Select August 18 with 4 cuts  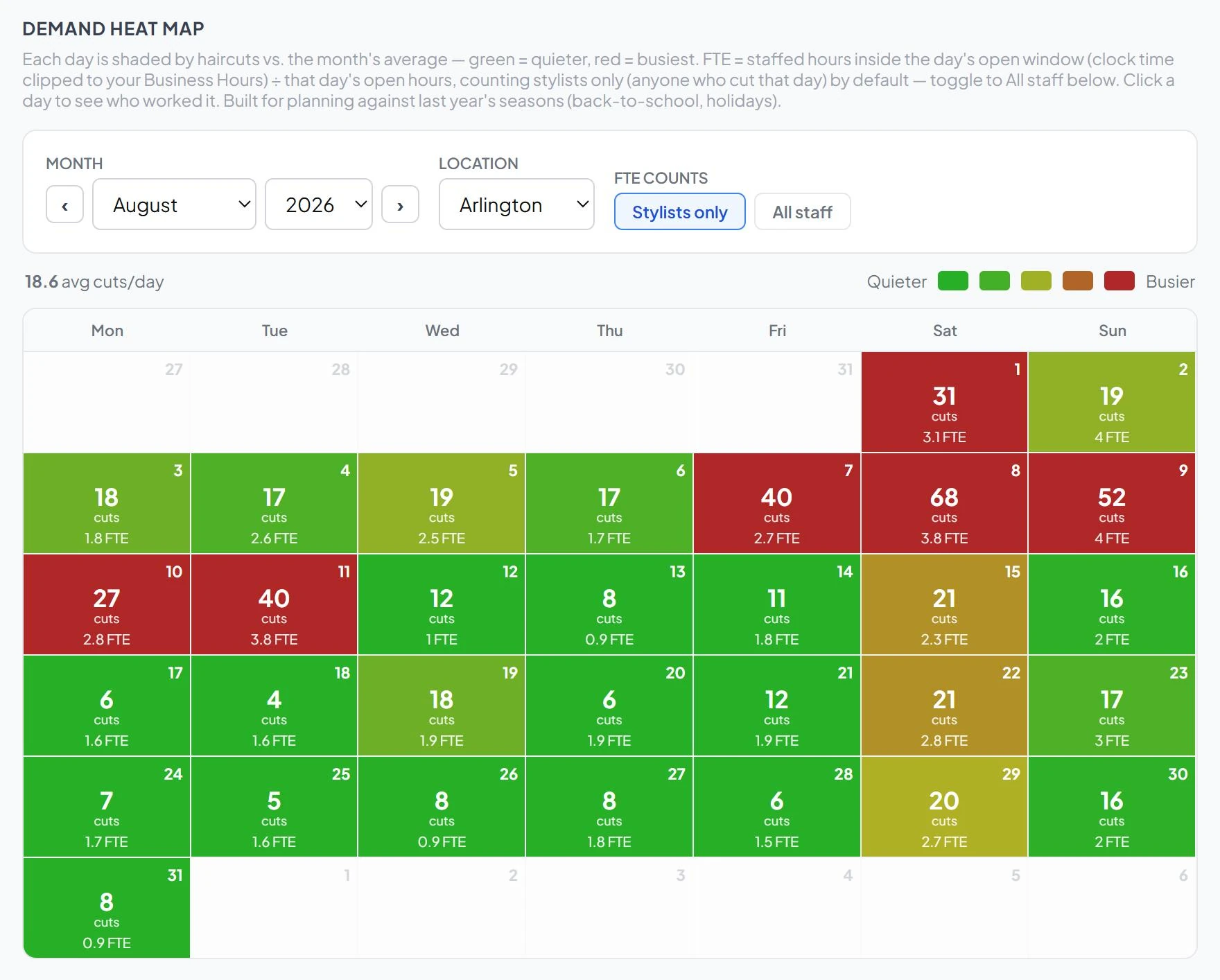click(274, 706)
